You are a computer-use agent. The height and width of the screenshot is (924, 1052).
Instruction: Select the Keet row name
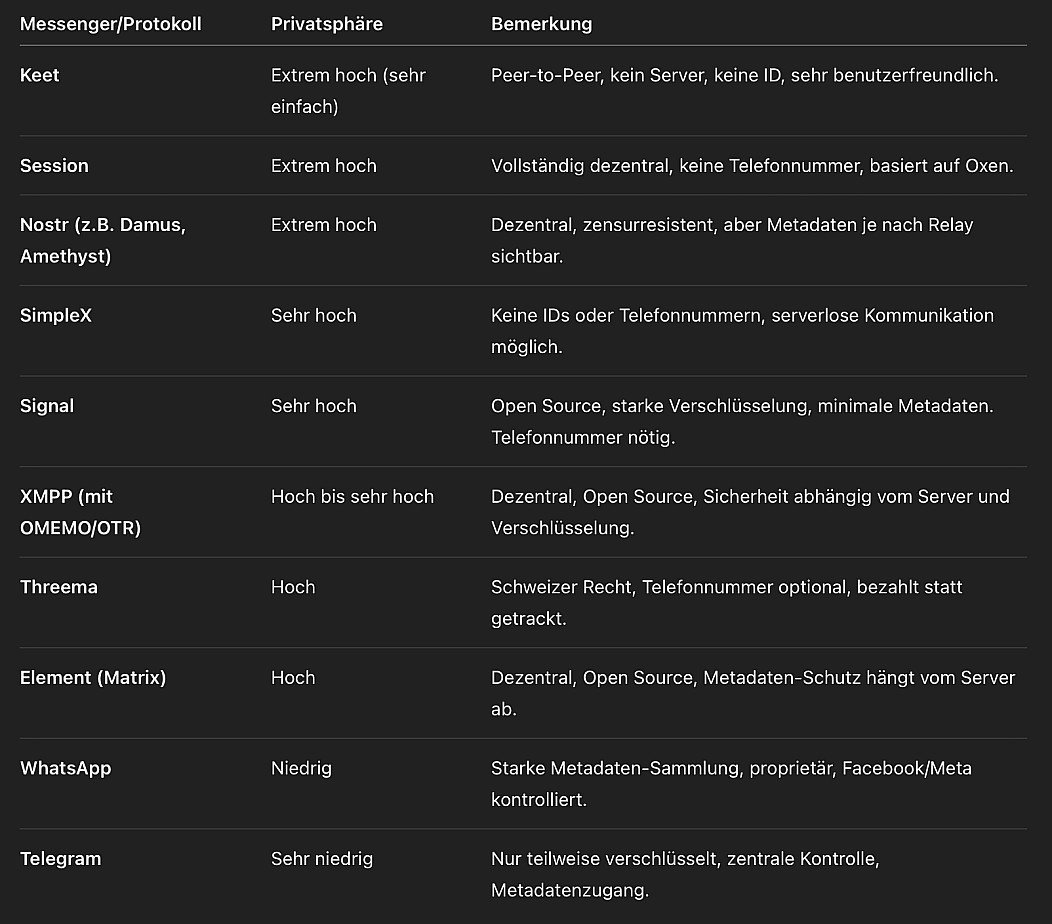pos(40,76)
